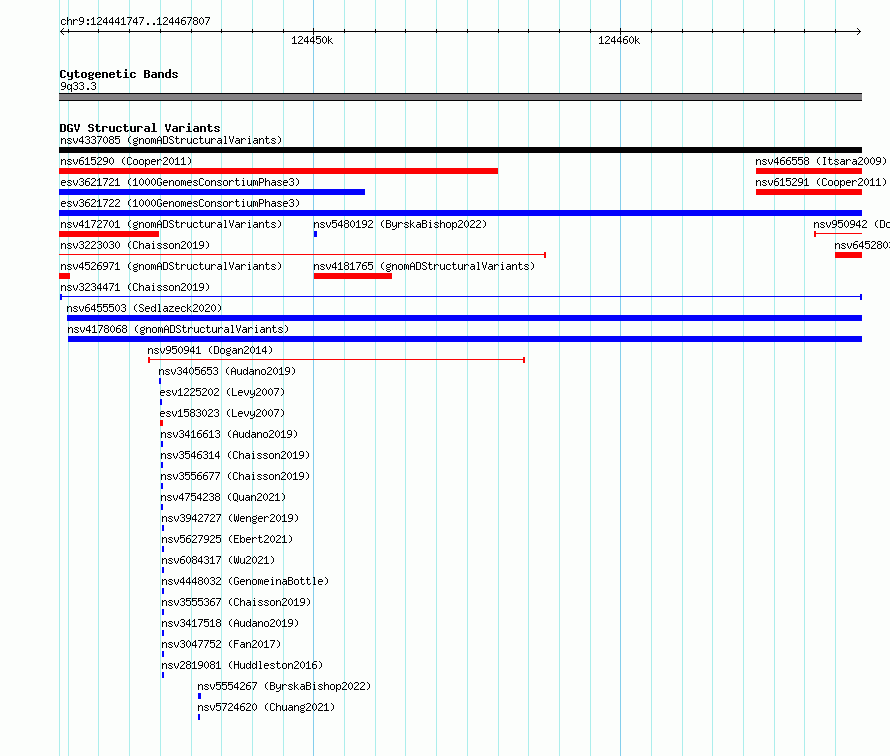The image size is (890, 756).
Task: Click the red nsv615290 variant bar
Action: tap(279, 171)
